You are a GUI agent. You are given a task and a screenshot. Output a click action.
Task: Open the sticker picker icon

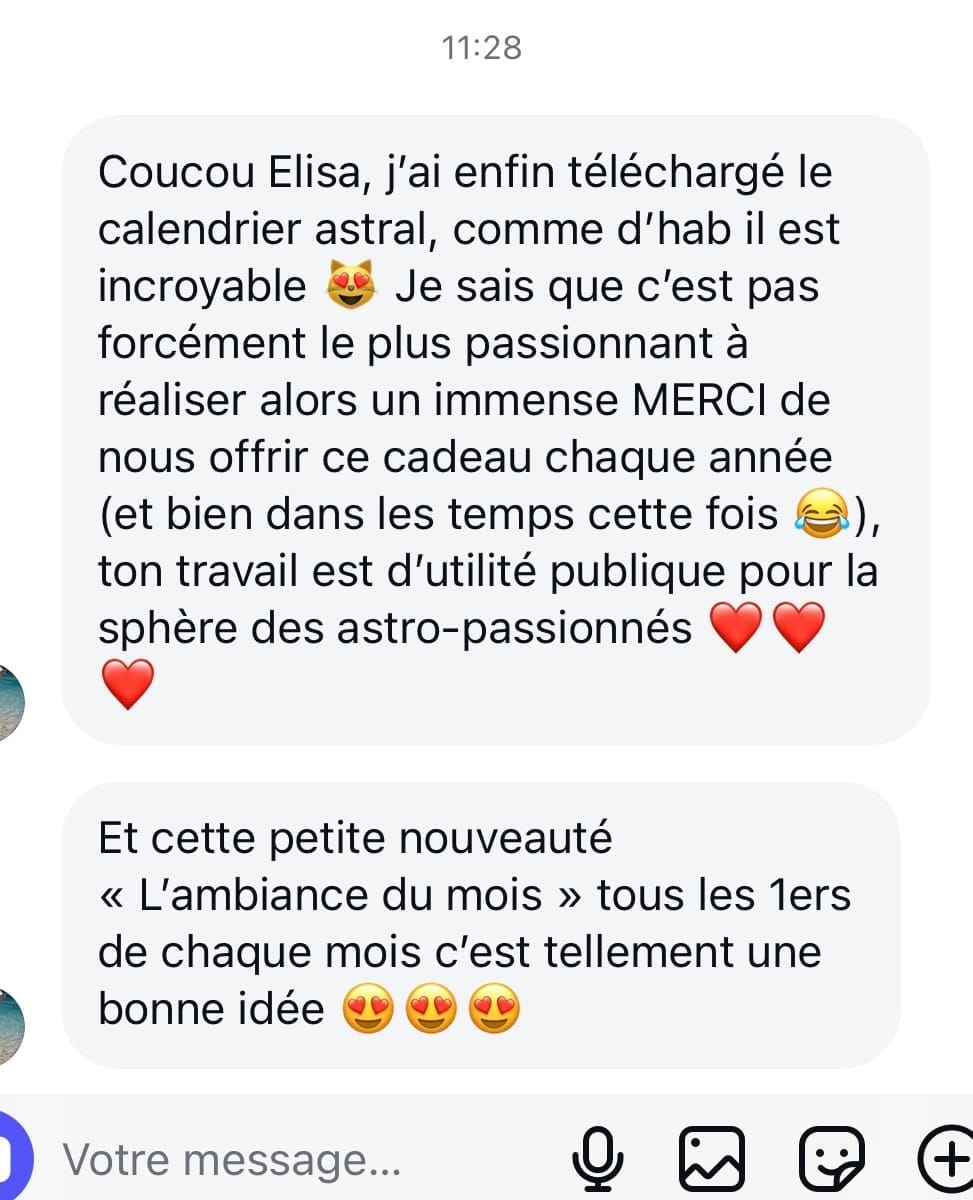(x=832, y=1160)
